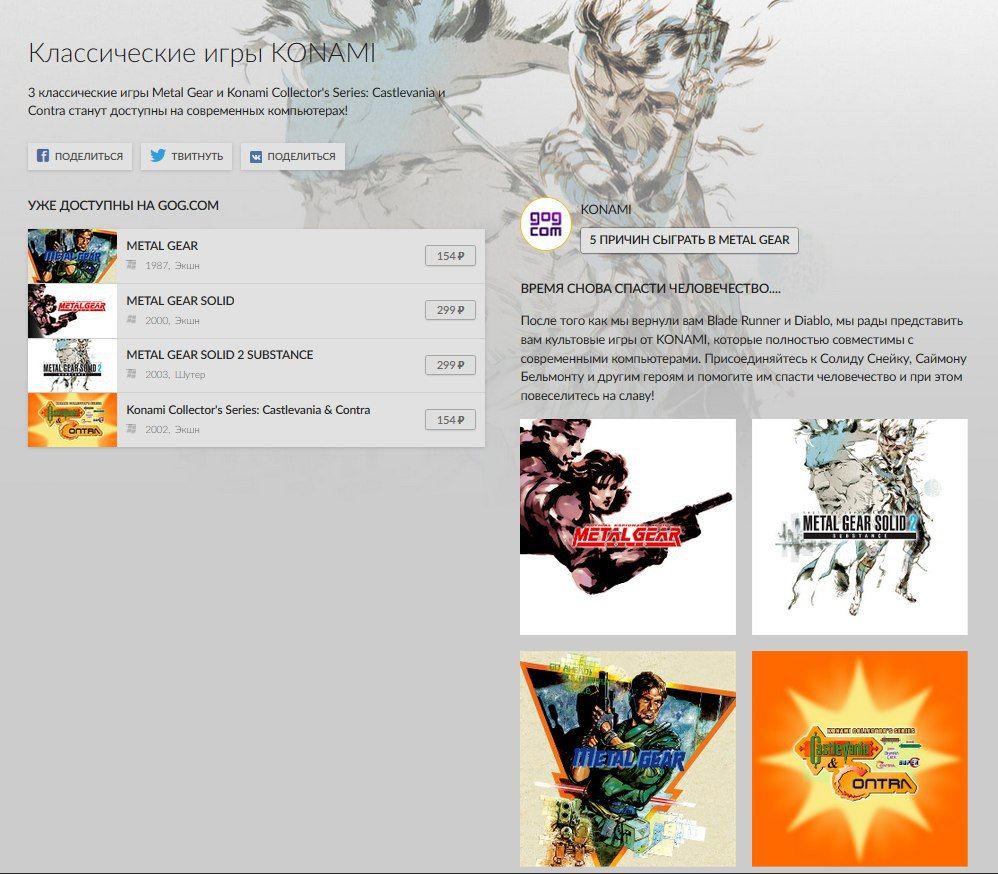
Task: Open the METAL GEAR SOLID list title
Action: coord(180,300)
